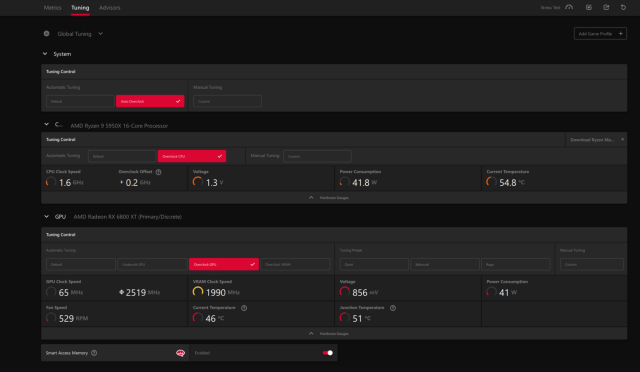Click the CPU Current Temperature gauge icon
The height and width of the screenshot is (372, 640).
click(492, 182)
